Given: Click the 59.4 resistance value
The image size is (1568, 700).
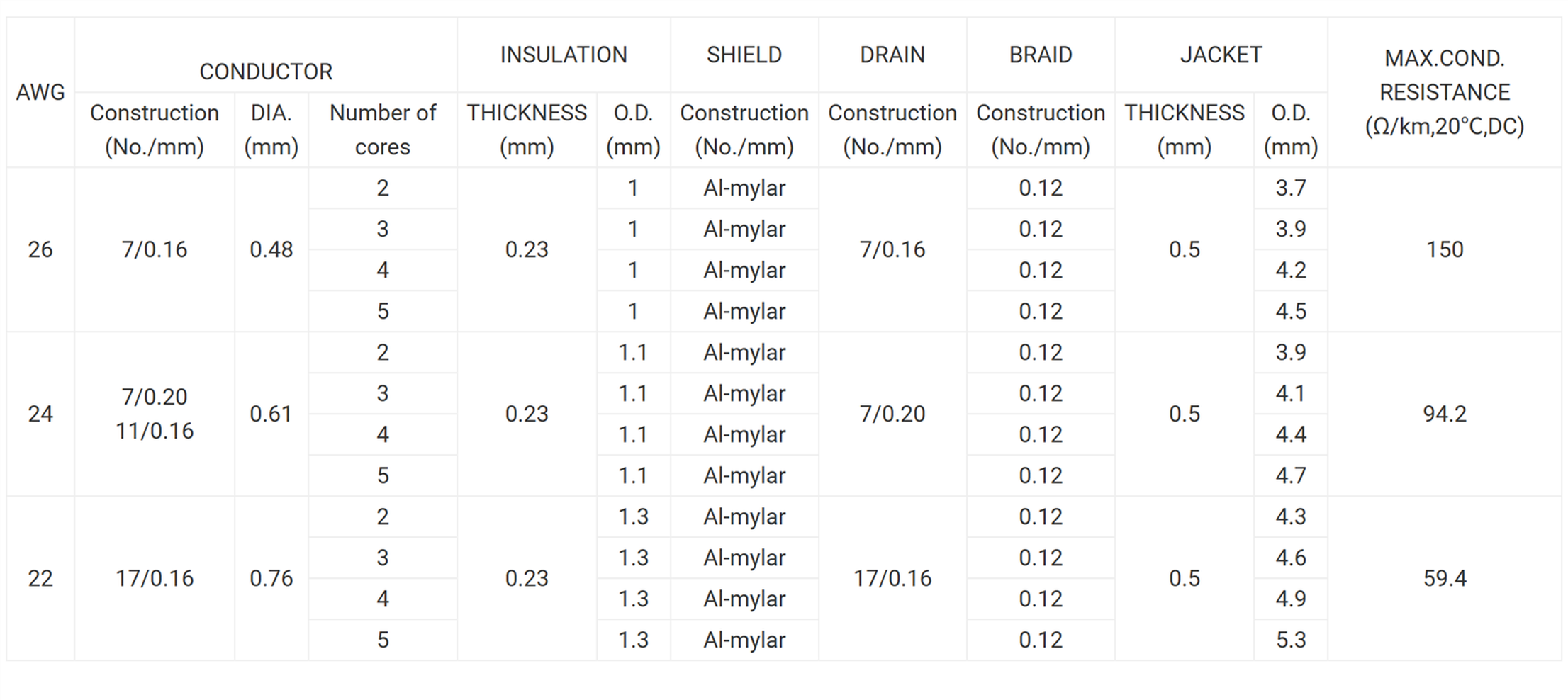Looking at the screenshot, I should tap(1445, 578).
